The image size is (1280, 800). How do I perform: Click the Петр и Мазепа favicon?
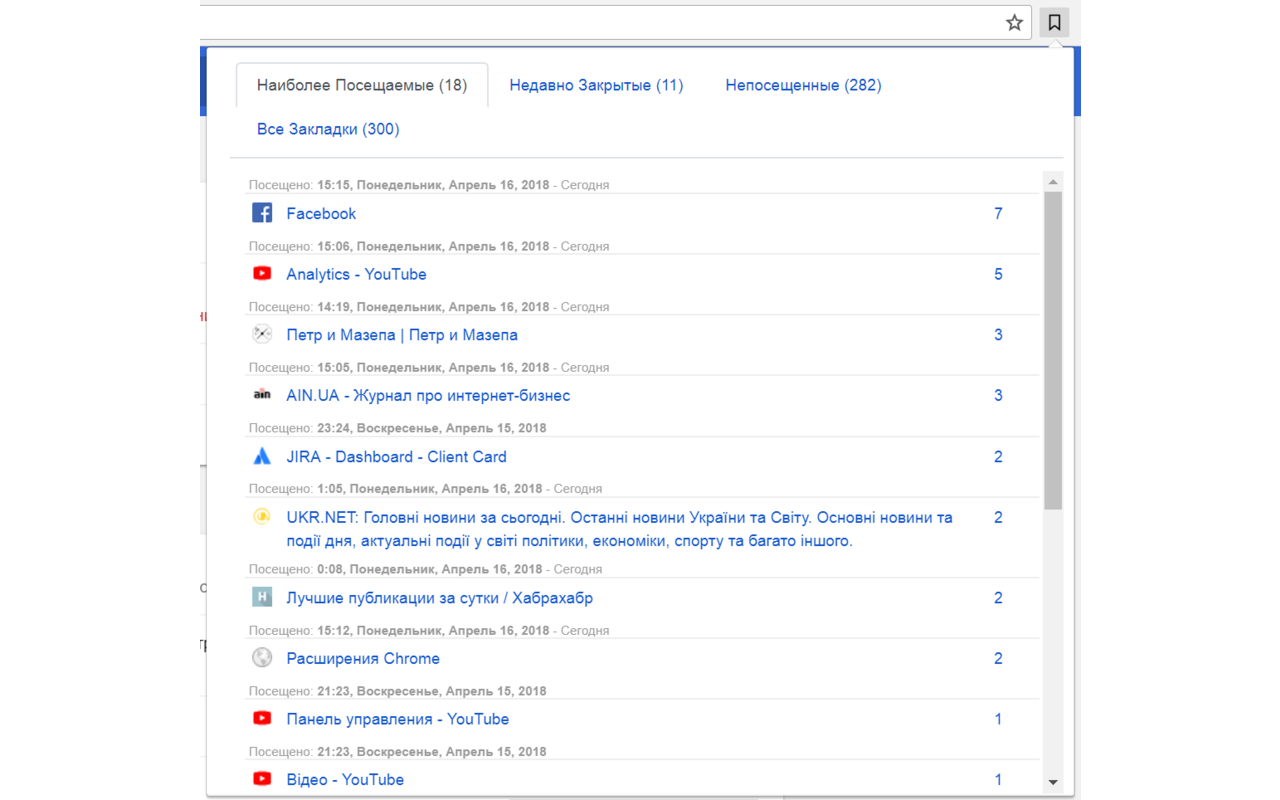coord(262,334)
